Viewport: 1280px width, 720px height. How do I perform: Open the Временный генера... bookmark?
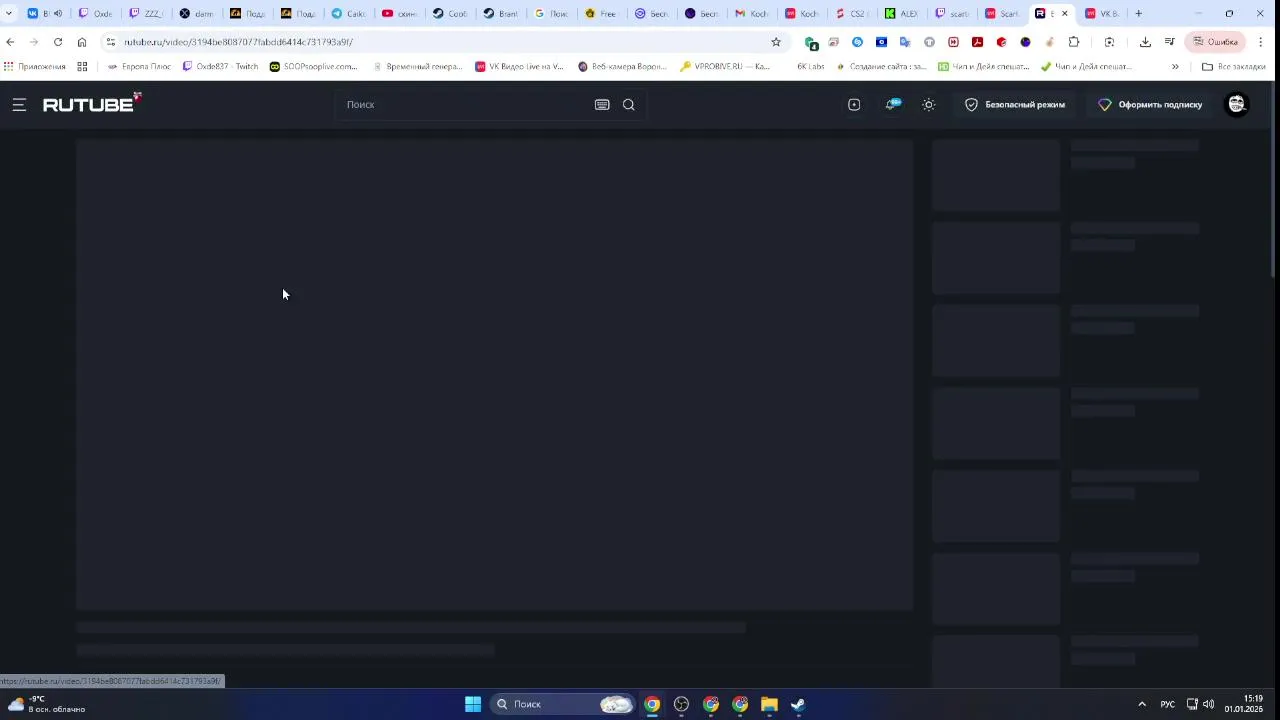point(416,66)
